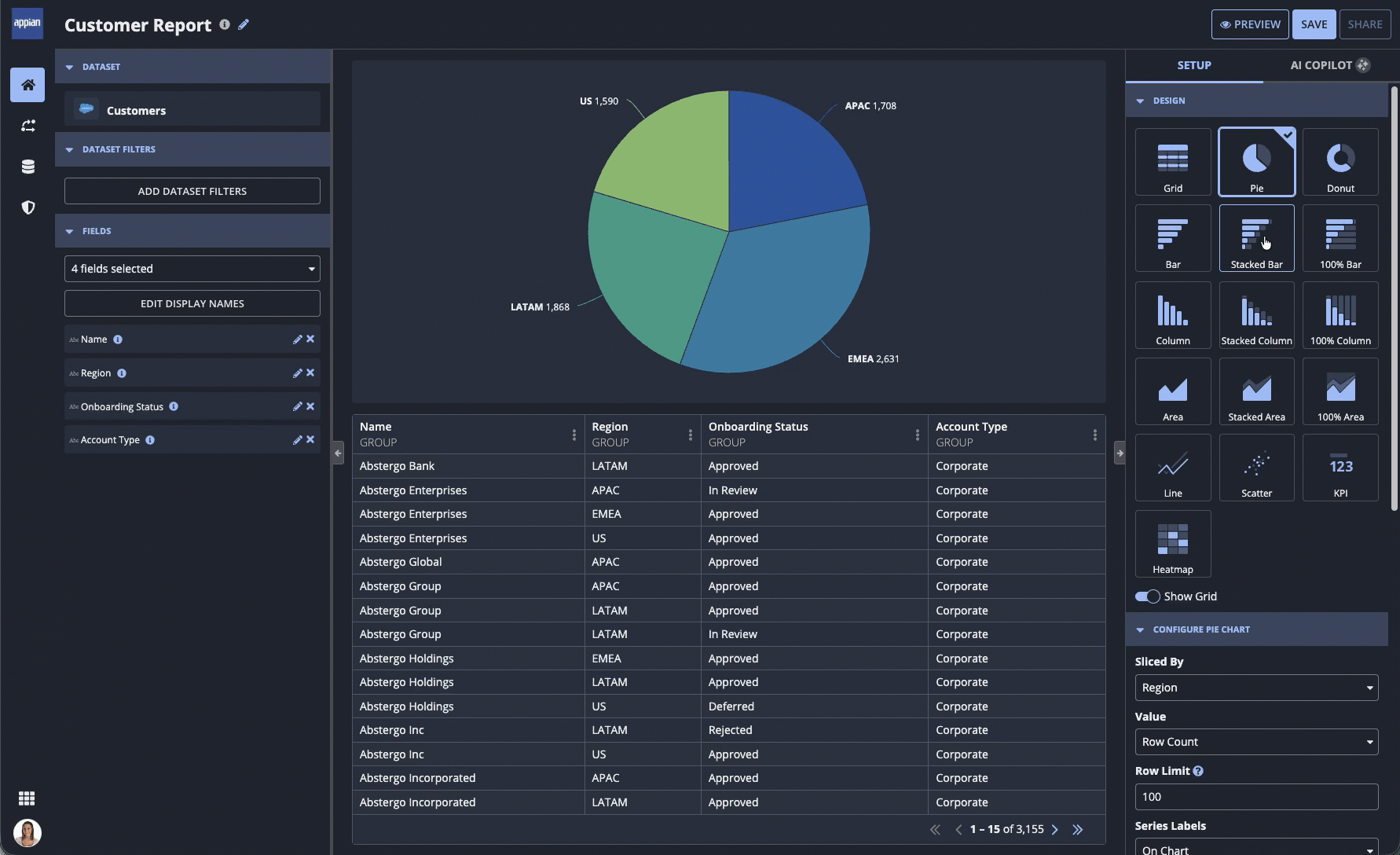Collapse left panel with arrow handle
The image size is (1400, 855).
coord(338,453)
